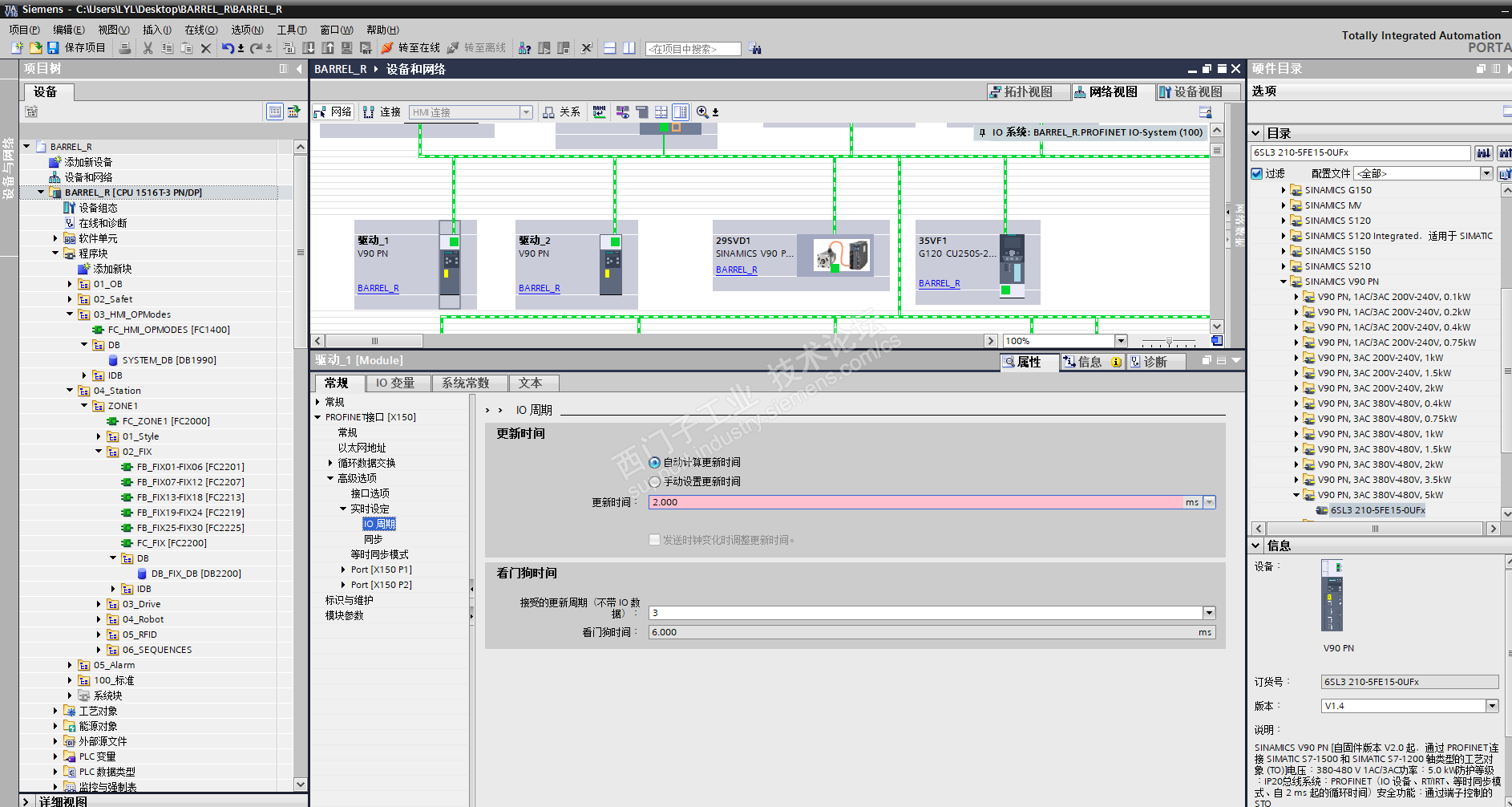Click 添加新设备 in the project tree
Screen dimensions: 1512x807
(88, 162)
